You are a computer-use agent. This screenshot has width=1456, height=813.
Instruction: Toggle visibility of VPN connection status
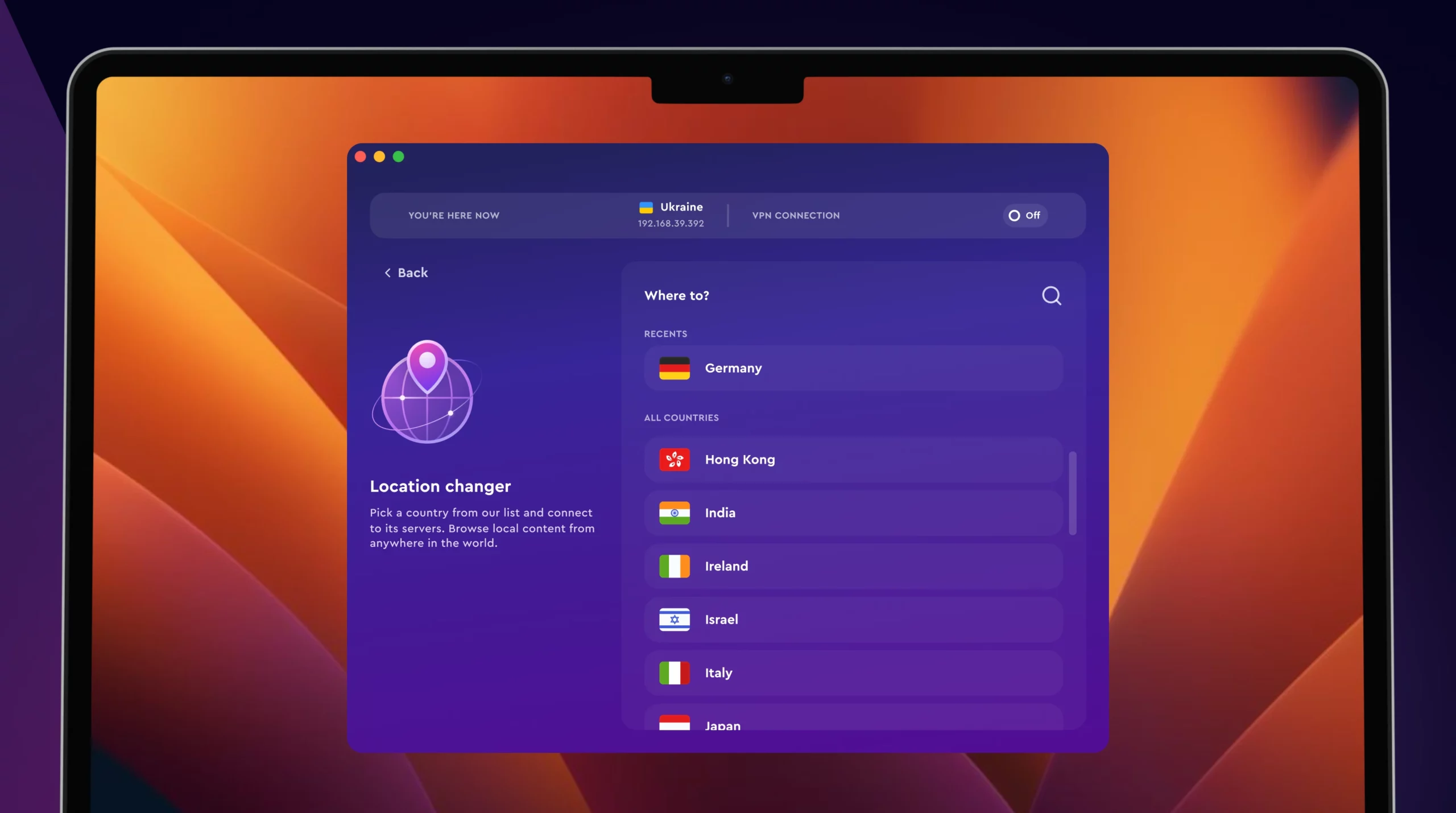[1024, 215]
